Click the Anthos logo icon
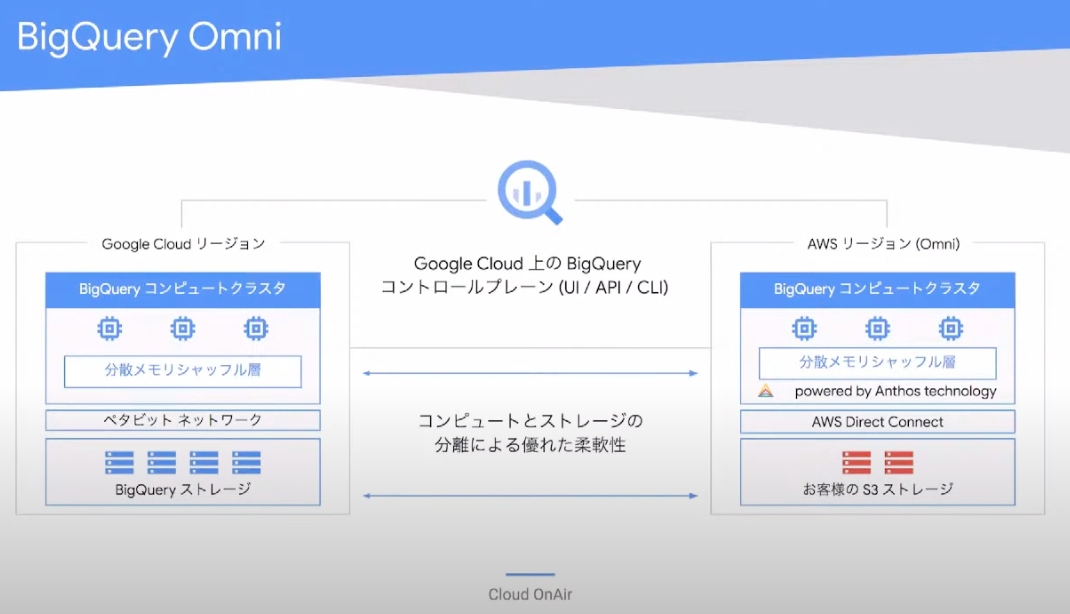 766,391
